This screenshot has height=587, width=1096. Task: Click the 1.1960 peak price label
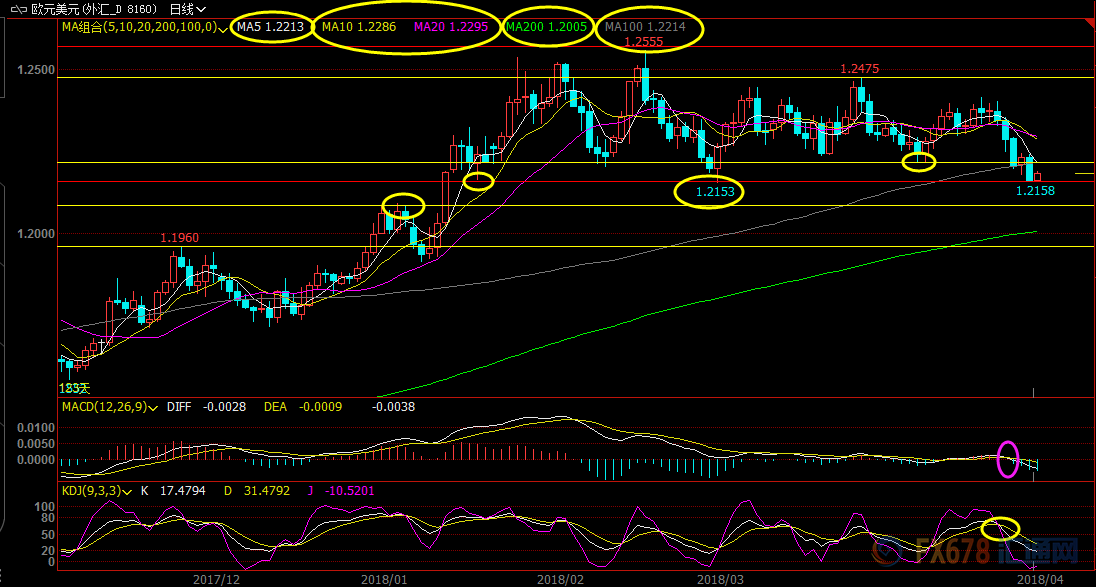pyautogui.click(x=180, y=238)
